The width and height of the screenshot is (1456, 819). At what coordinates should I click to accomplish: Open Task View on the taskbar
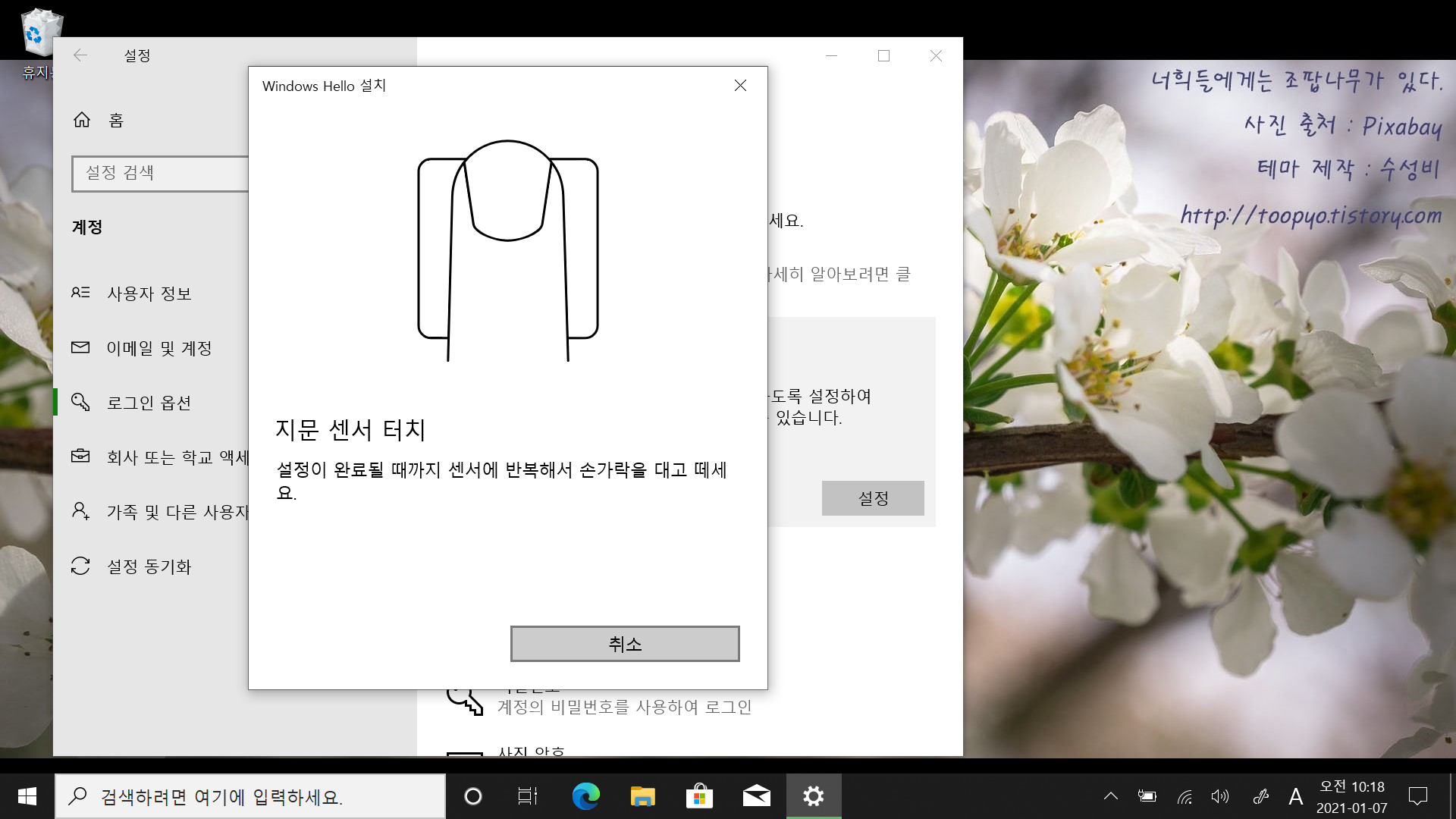pos(528,796)
